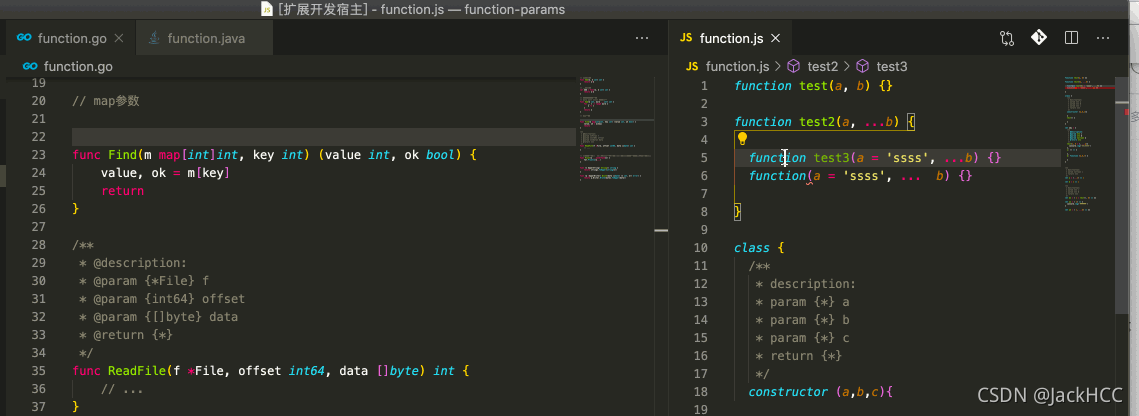Click '* description:' comment in function.js

tap(806, 284)
